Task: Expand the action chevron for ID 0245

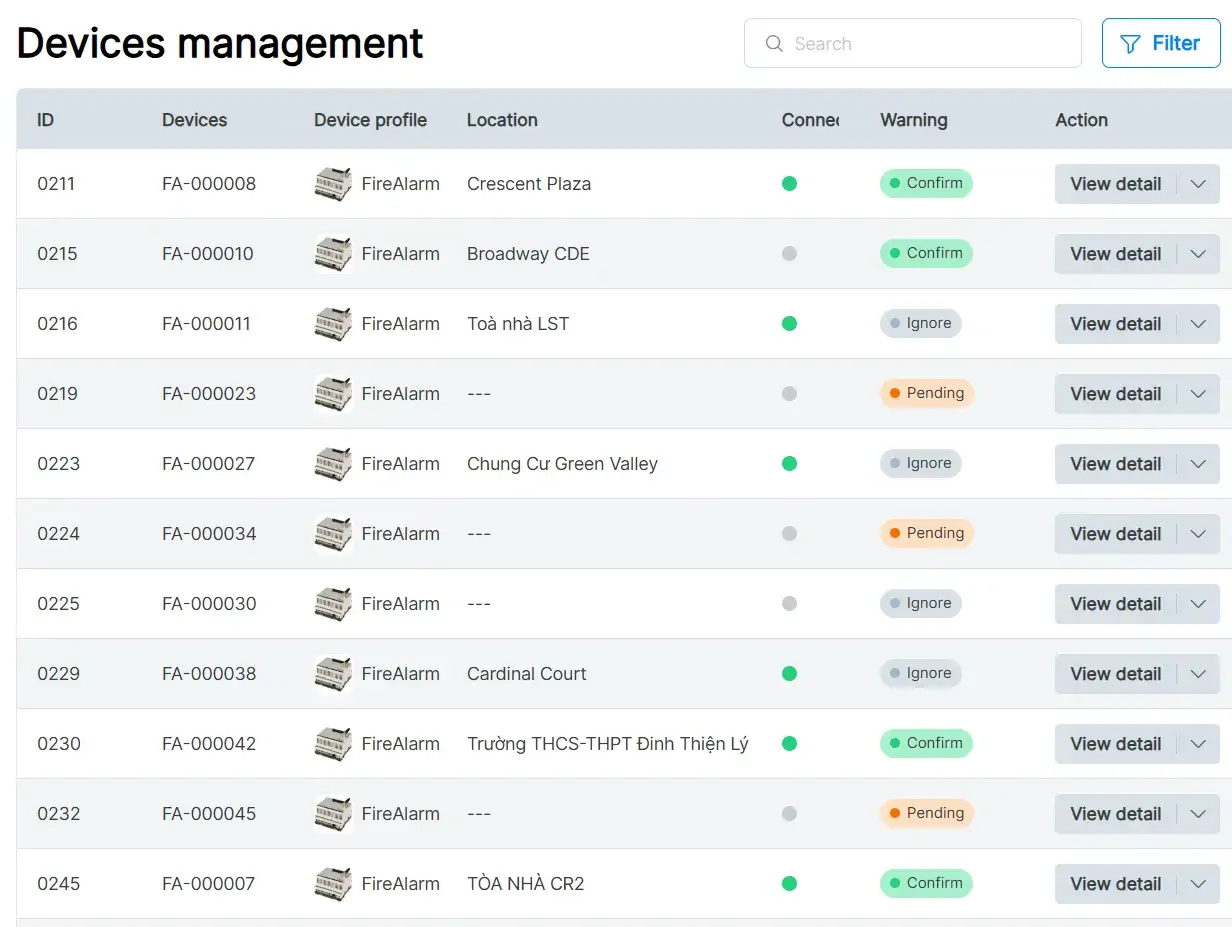Action: pyautogui.click(x=1199, y=884)
